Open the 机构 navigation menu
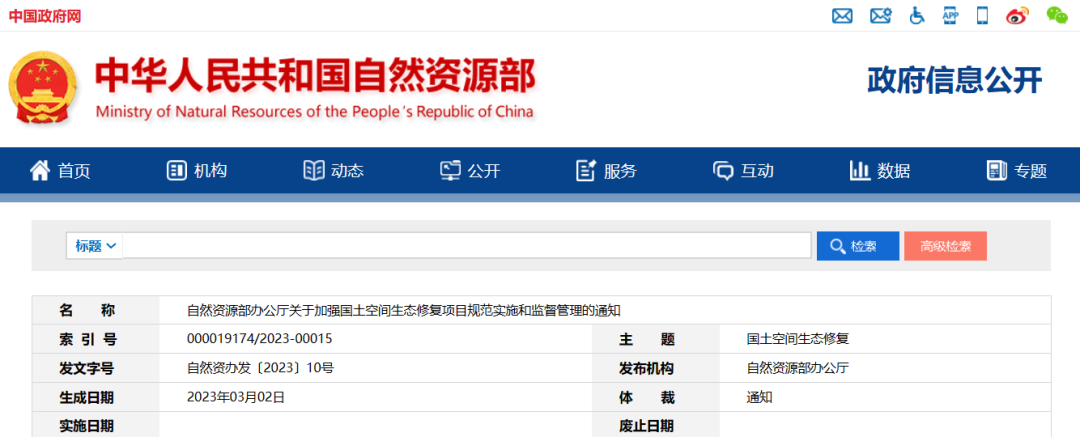 tap(197, 171)
